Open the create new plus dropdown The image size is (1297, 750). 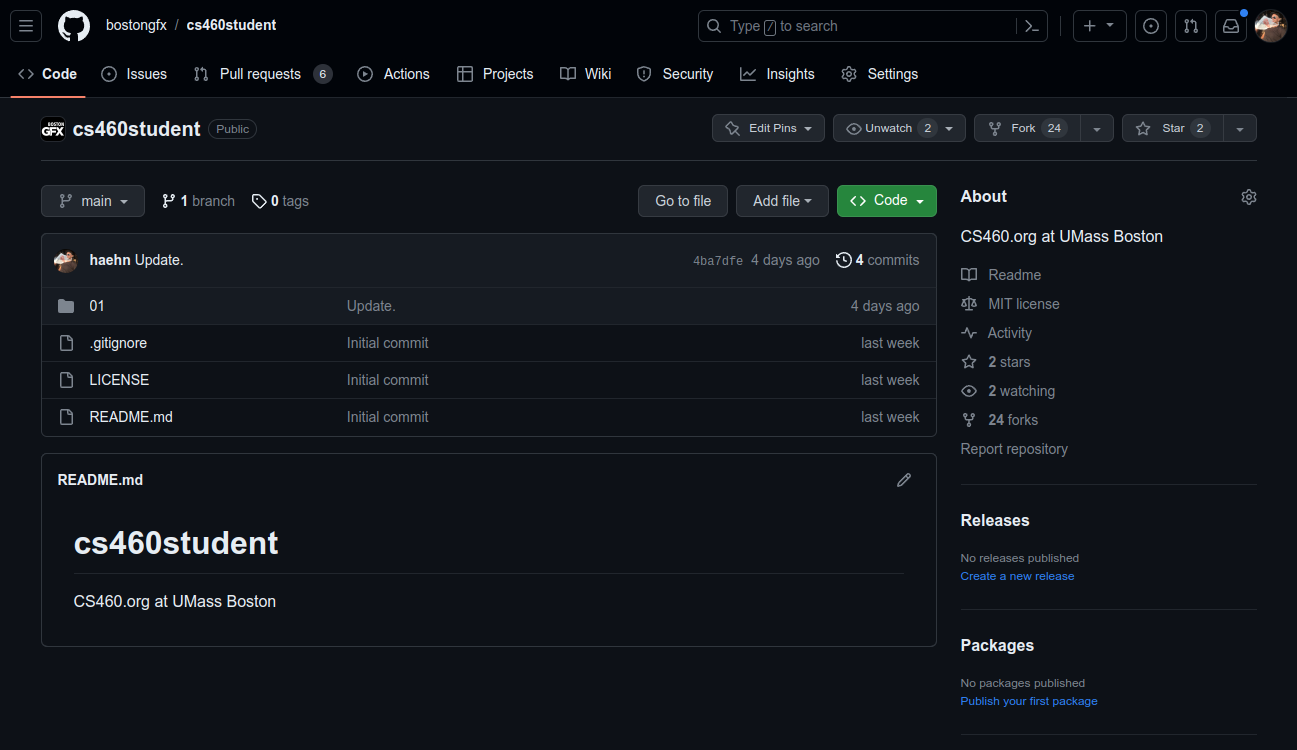1100,26
